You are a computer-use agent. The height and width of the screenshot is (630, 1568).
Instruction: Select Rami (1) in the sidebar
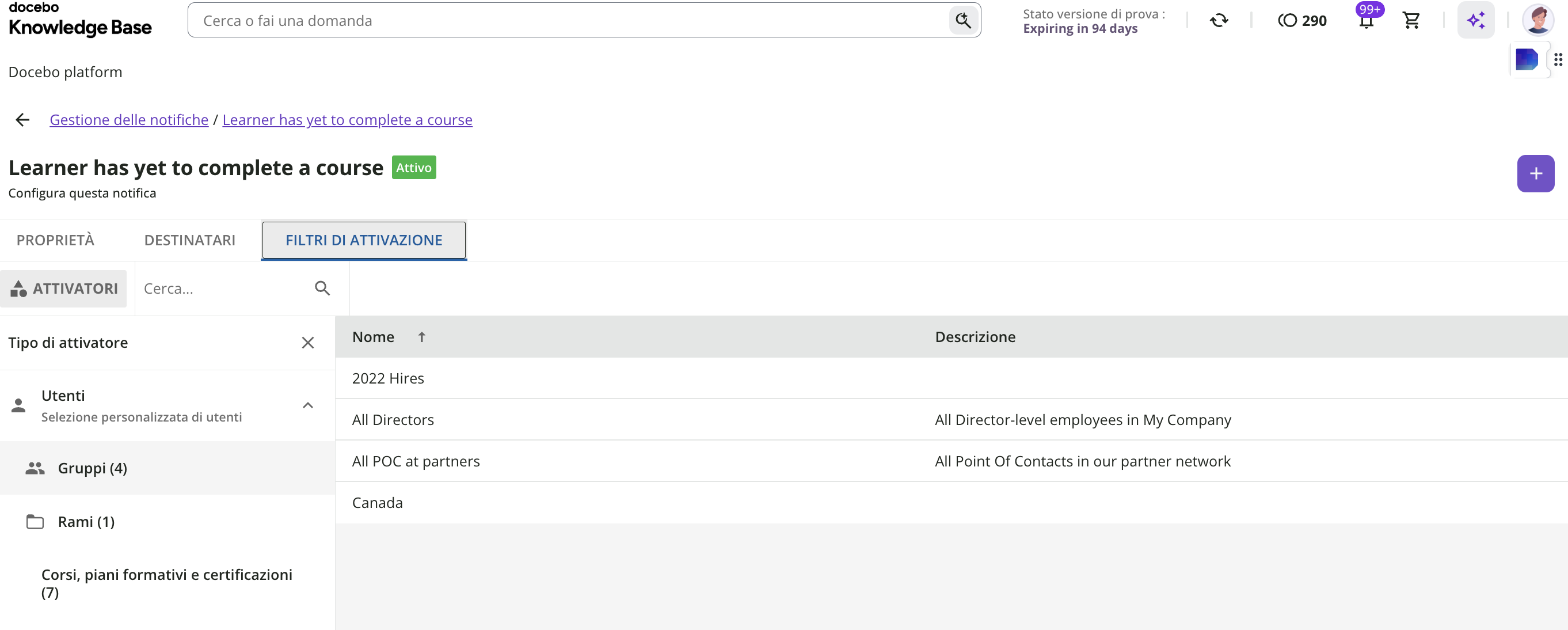(x=168, y=522)
